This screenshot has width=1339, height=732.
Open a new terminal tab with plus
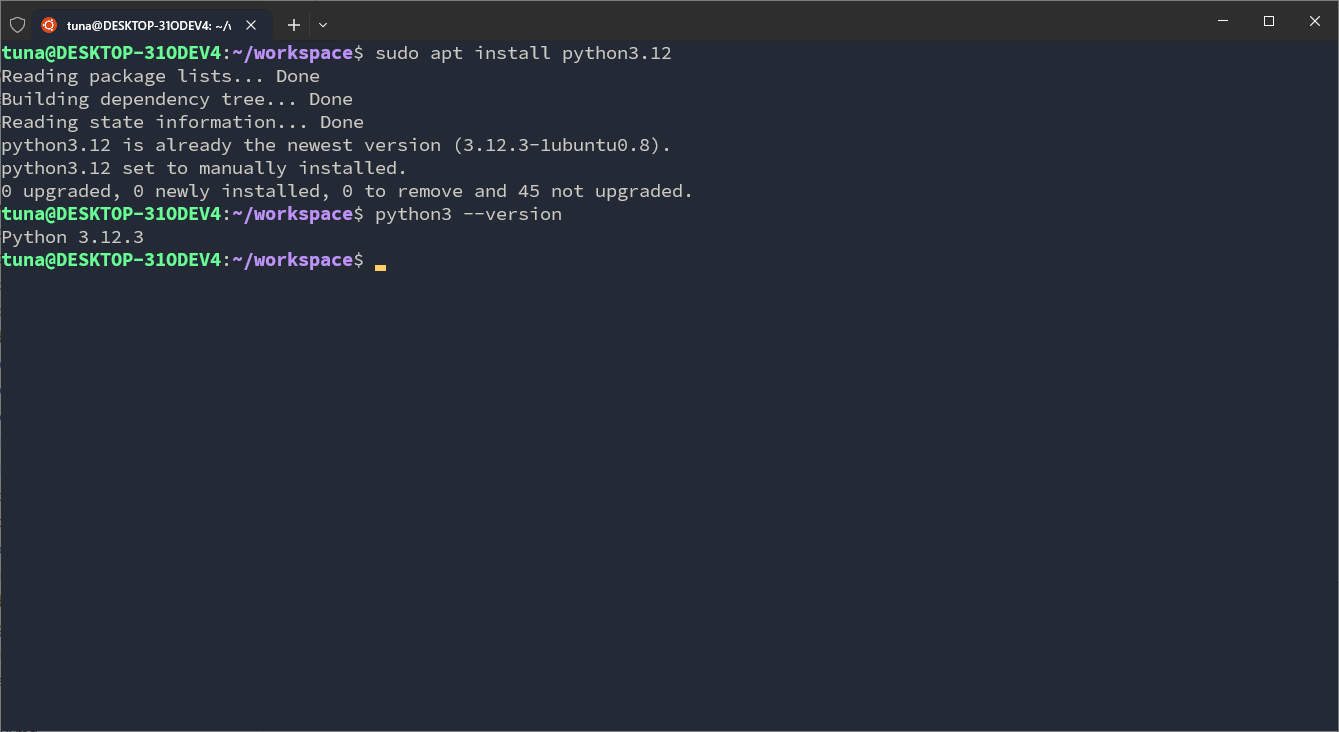[293, 24]
